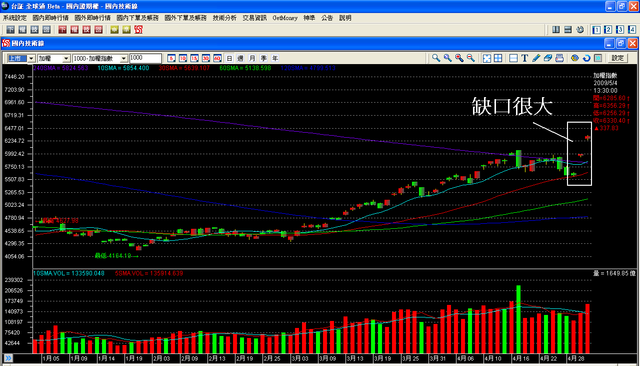Click the printer icon to print the chart

pyautogui.click(x=560, y=58)
